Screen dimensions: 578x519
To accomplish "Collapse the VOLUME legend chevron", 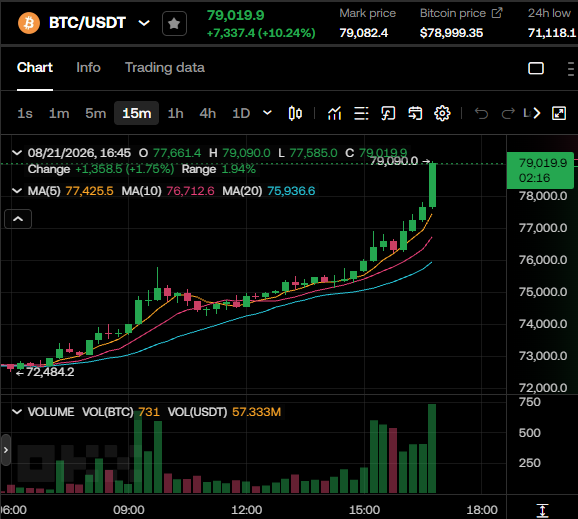I will click(x=17, y=411).
